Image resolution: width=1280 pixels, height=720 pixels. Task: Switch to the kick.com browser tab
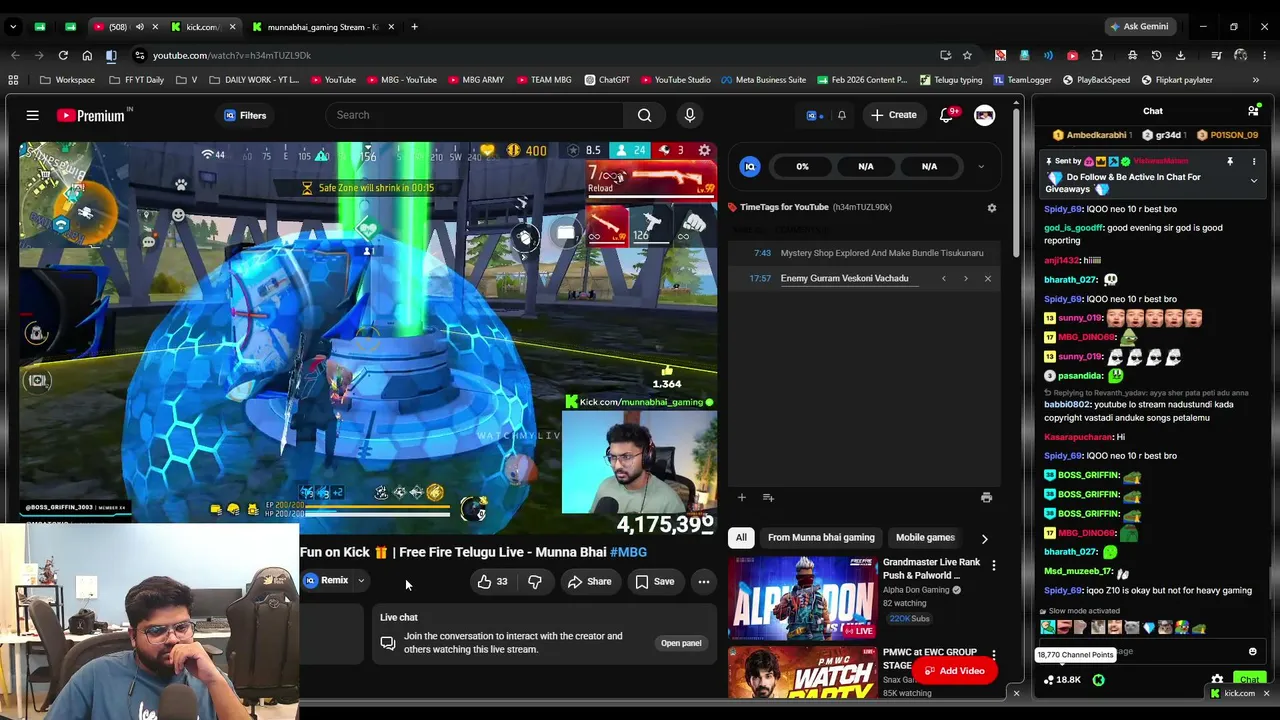pos(202,27)
